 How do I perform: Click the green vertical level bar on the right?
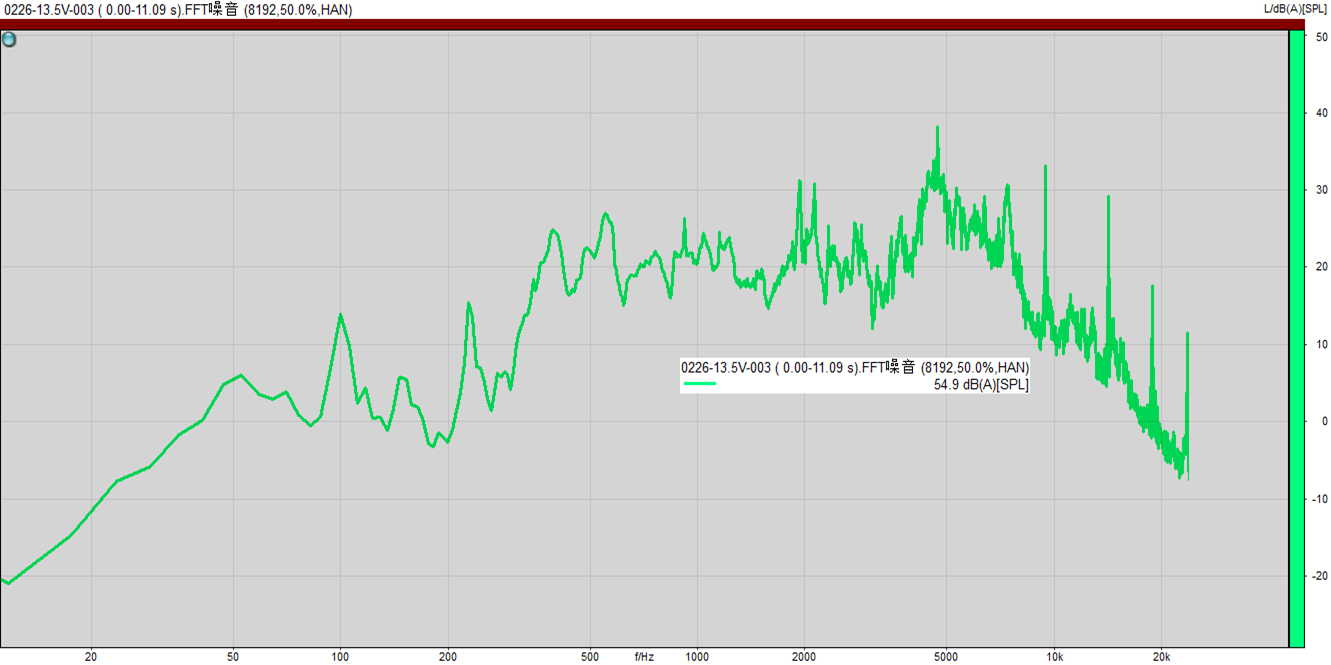click(x=1296, y=338)
